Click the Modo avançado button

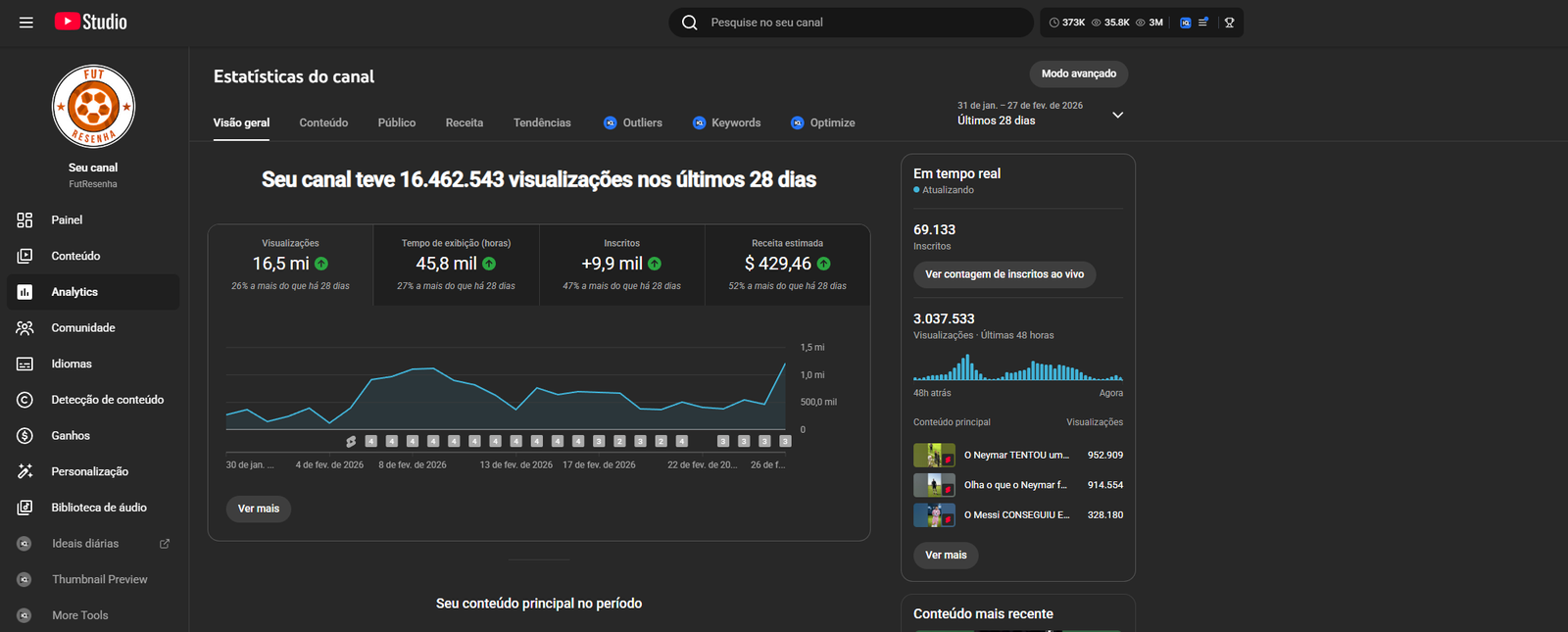tap(1078, 73)
